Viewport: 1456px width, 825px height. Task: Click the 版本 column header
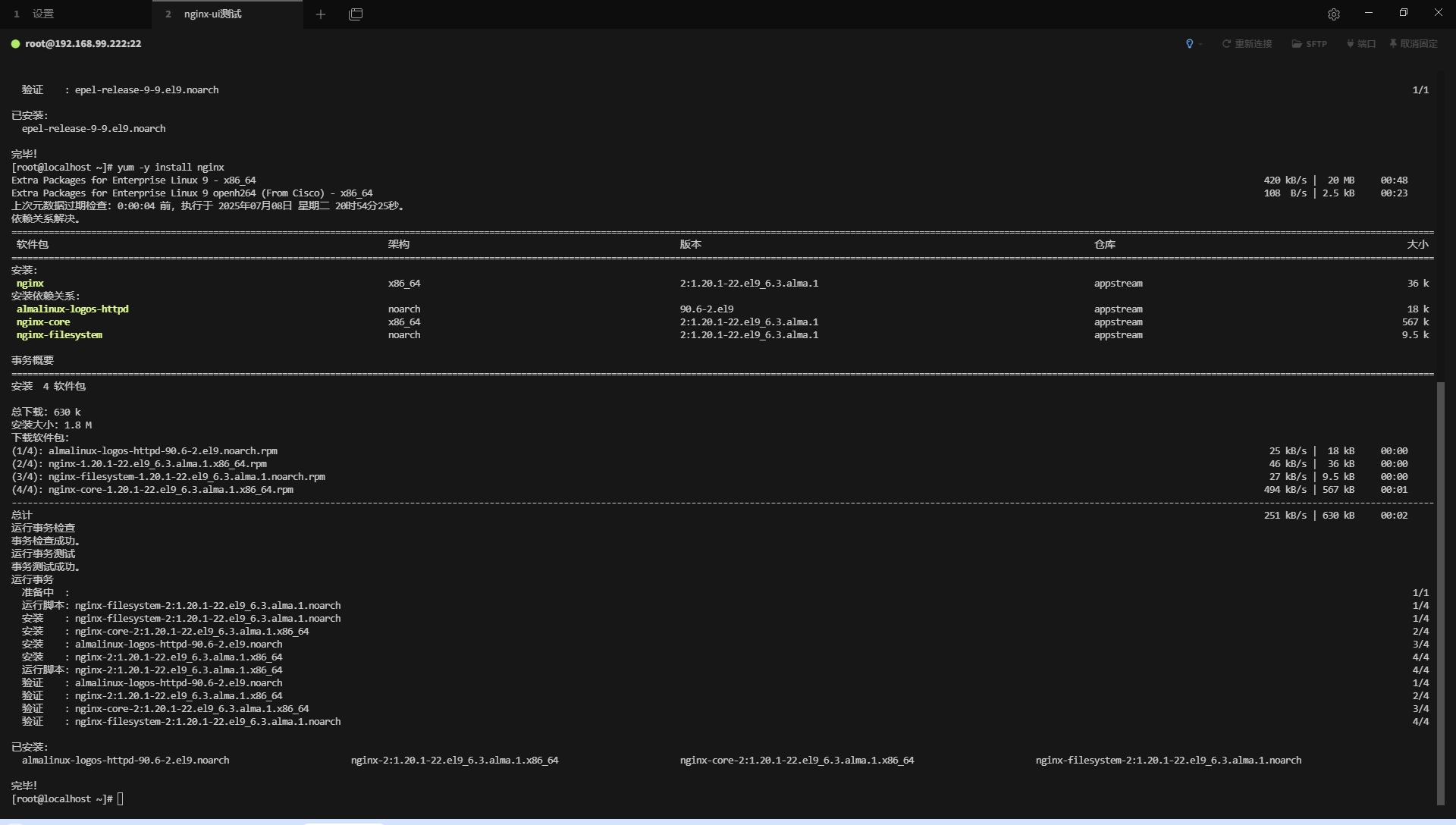(691, 245)
